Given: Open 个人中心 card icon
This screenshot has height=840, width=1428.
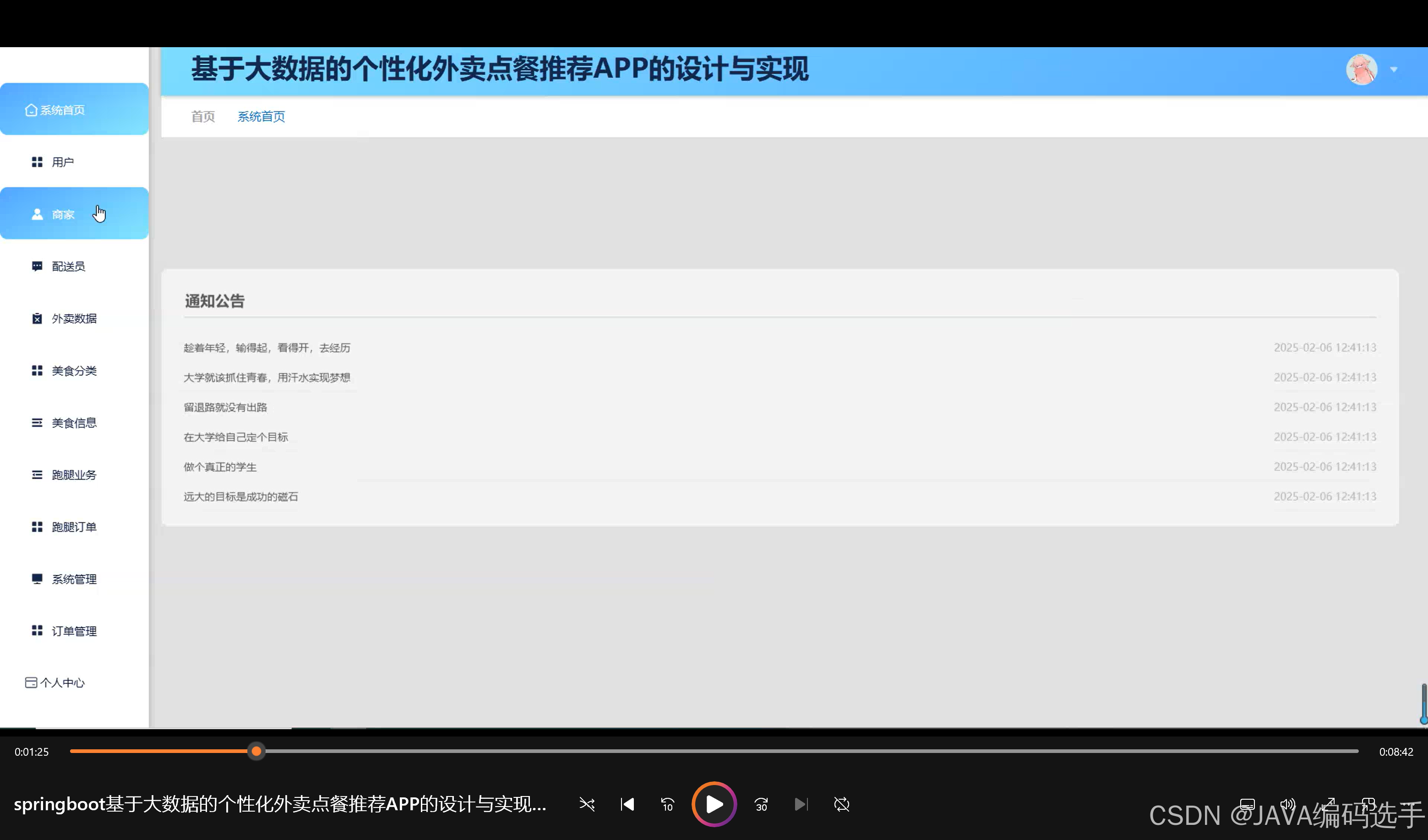Looking at the screenshot, I should [x=31, y=682].
